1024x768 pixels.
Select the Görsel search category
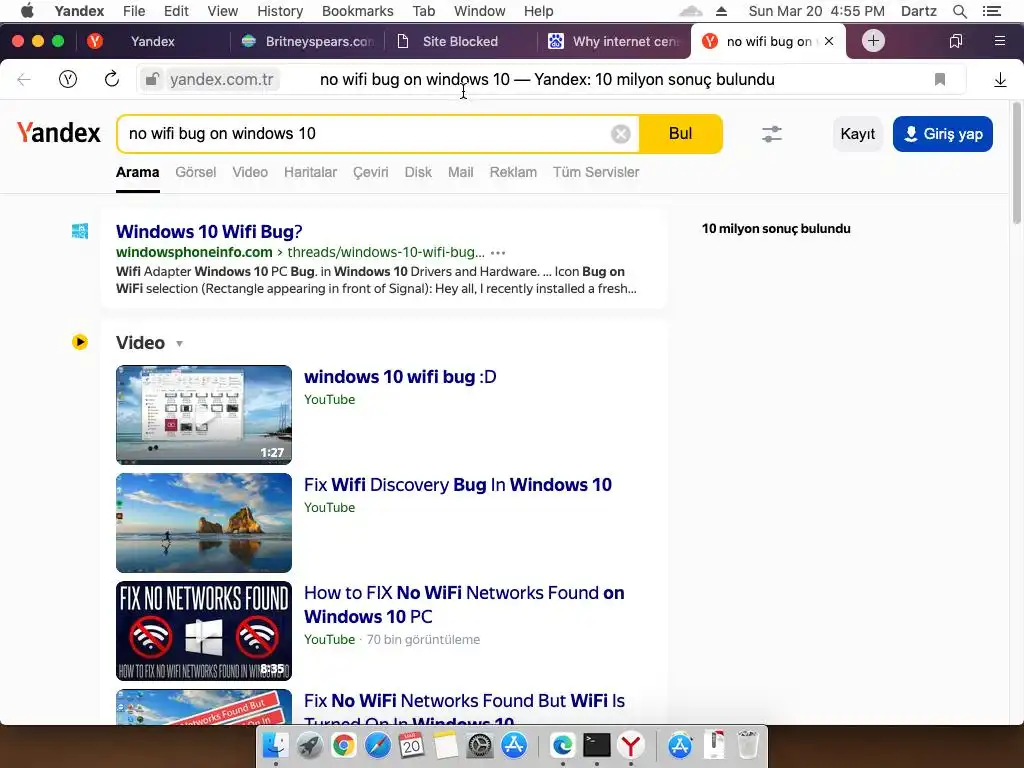tap(195, 172)
